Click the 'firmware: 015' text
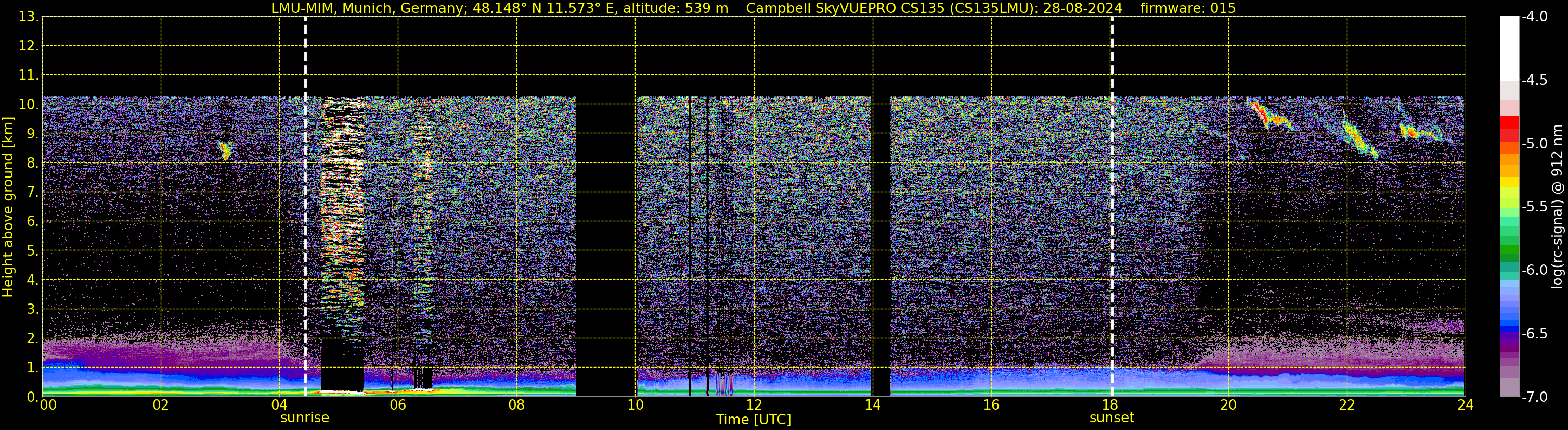Screen dimensions: 1568x430 pyautogui.click(x=1187, y=8)
